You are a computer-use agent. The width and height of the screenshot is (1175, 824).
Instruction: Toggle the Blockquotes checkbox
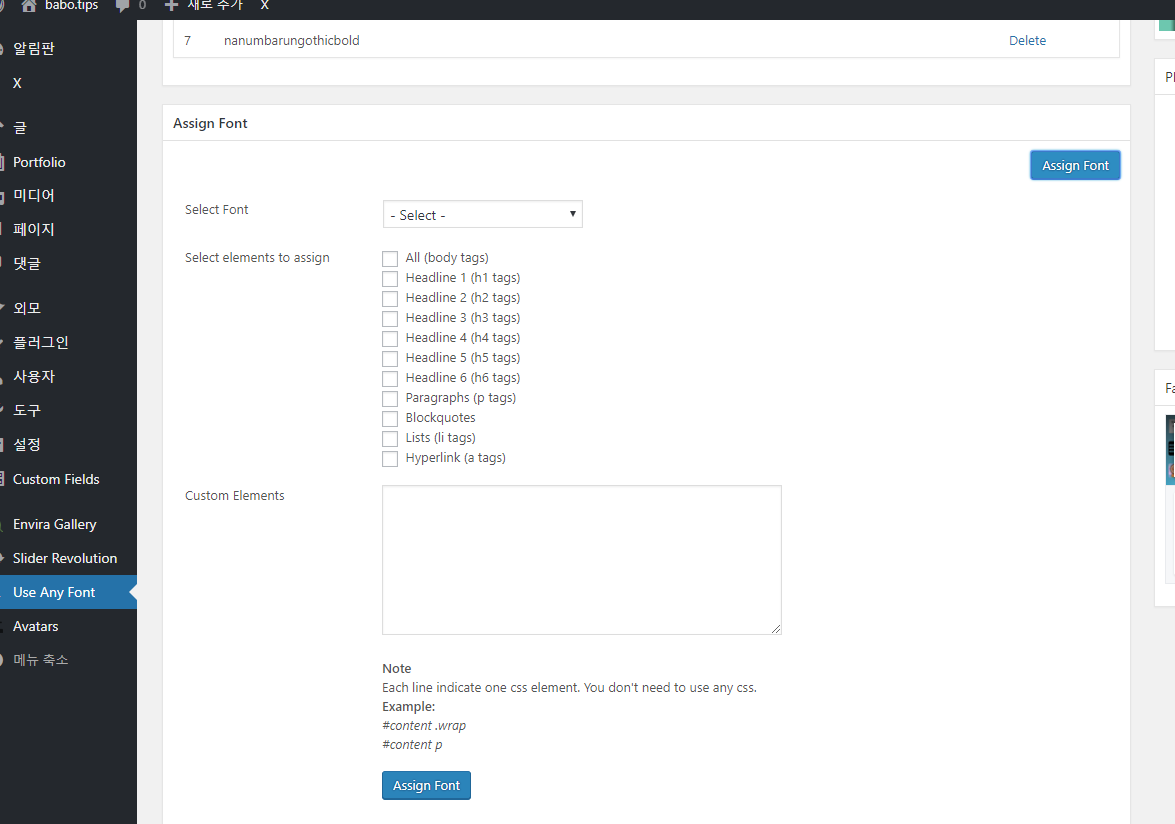[390, 419]
